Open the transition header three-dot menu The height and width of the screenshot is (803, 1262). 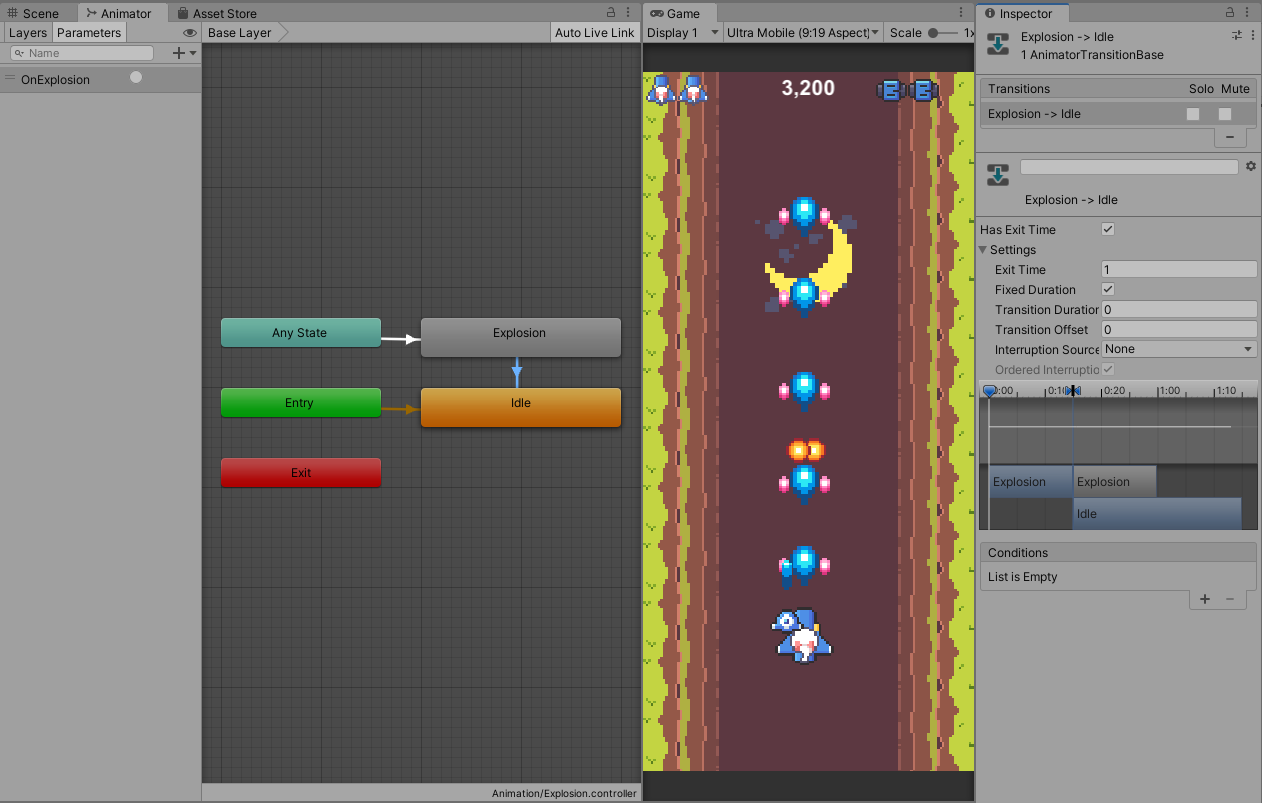click(1252, 35)
